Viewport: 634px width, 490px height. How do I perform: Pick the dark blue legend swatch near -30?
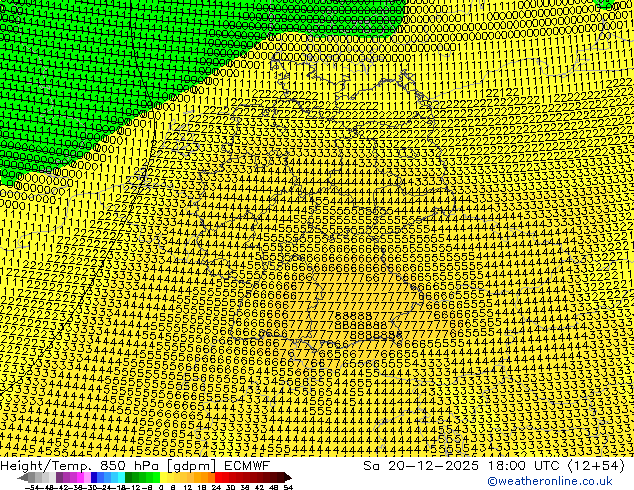pos(94,477)
